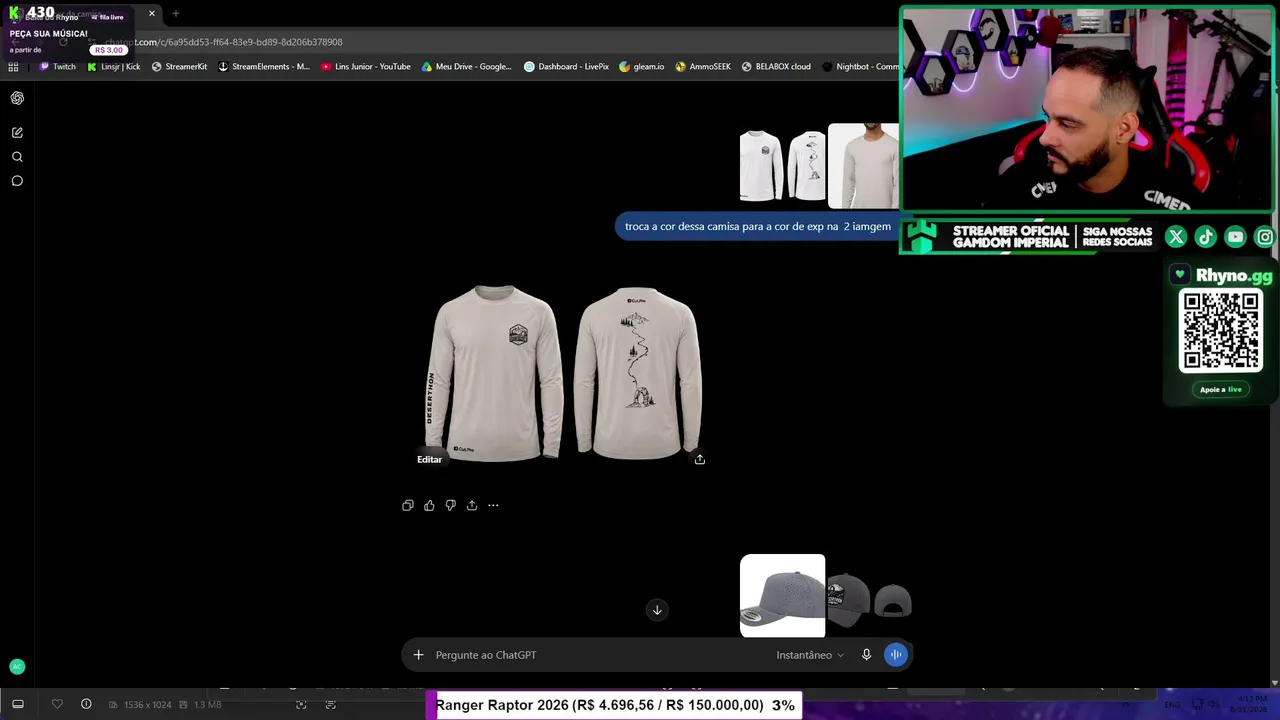Click the Editar button on the generated image
Viewport: 1280px width, 720px height.
click(429, 459)
